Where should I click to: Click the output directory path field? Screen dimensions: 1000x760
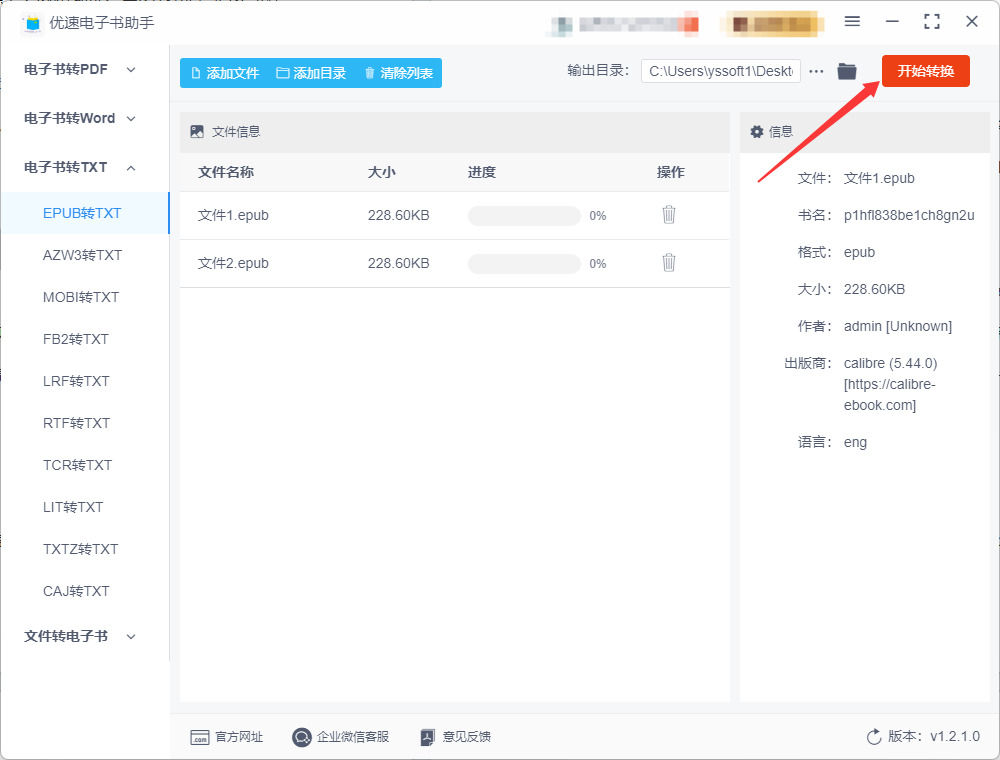tap(721, 71)
